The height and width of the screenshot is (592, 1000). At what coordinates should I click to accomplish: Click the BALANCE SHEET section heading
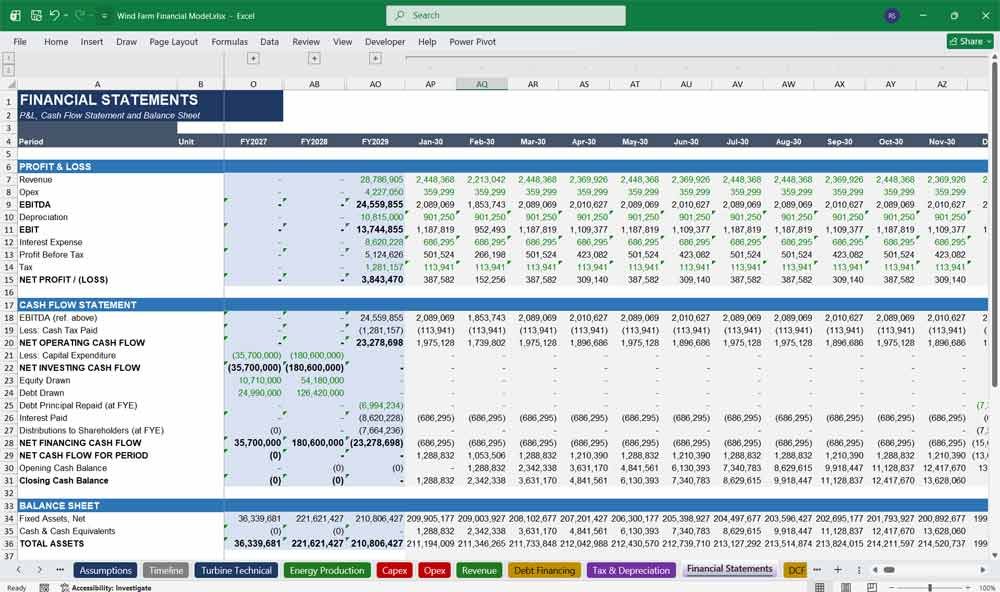pos(59,506)
